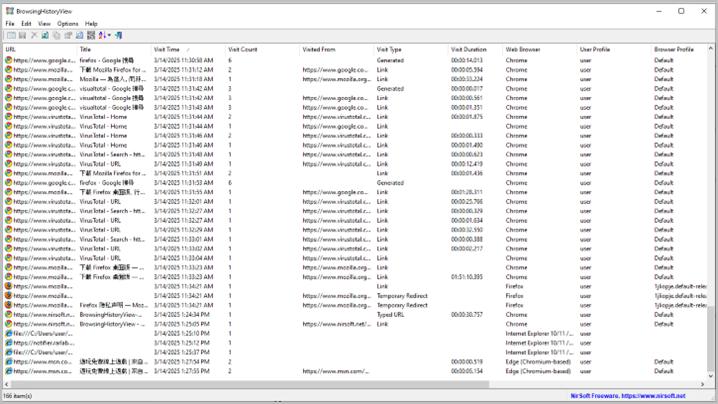
Task: Click the Firefox icon of the Temporary Redirect row titled Firefox
Action: [x=8, y=305]
